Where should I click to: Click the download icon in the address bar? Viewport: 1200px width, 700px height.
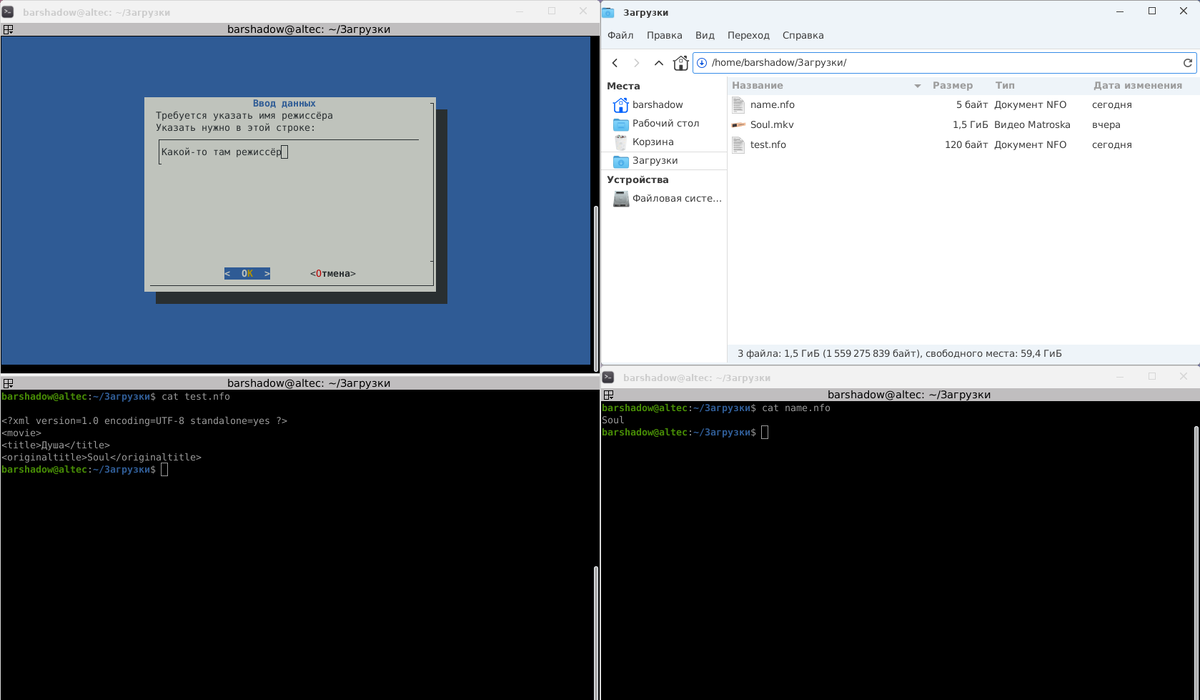702,63
